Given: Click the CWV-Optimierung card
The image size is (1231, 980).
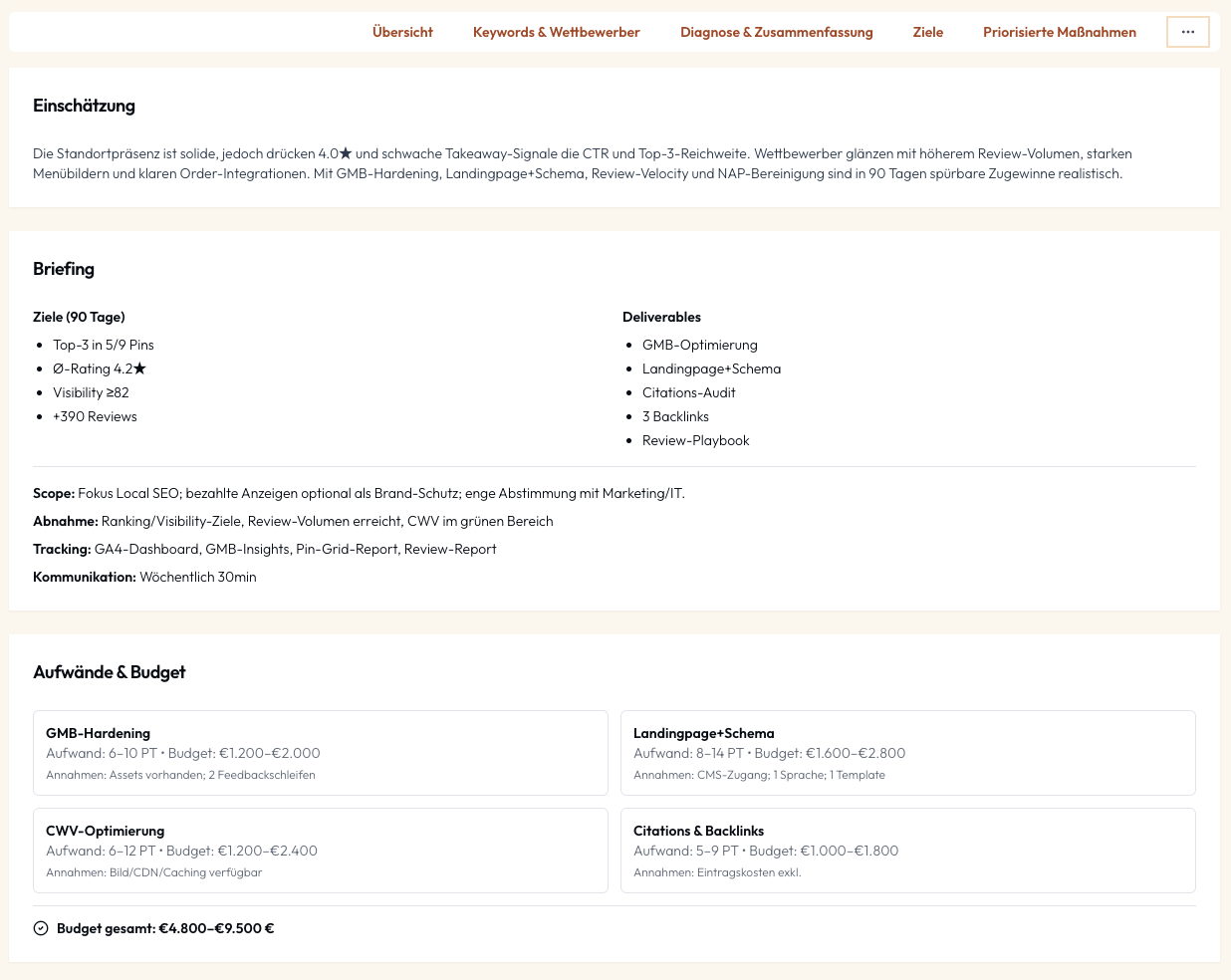Looking at the screenshot, I should (320, 851).
